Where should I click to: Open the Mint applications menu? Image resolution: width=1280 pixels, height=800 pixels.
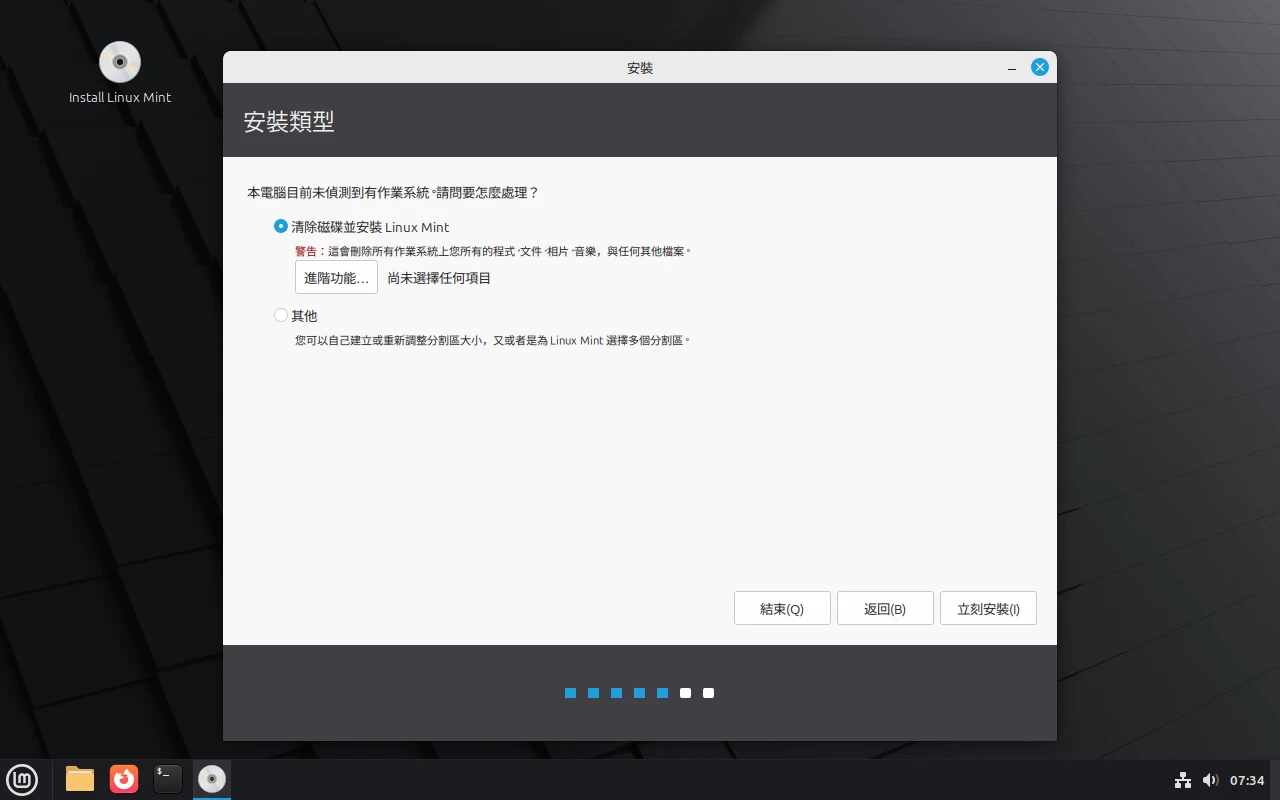pyautogui.click(x=22, y=779)
